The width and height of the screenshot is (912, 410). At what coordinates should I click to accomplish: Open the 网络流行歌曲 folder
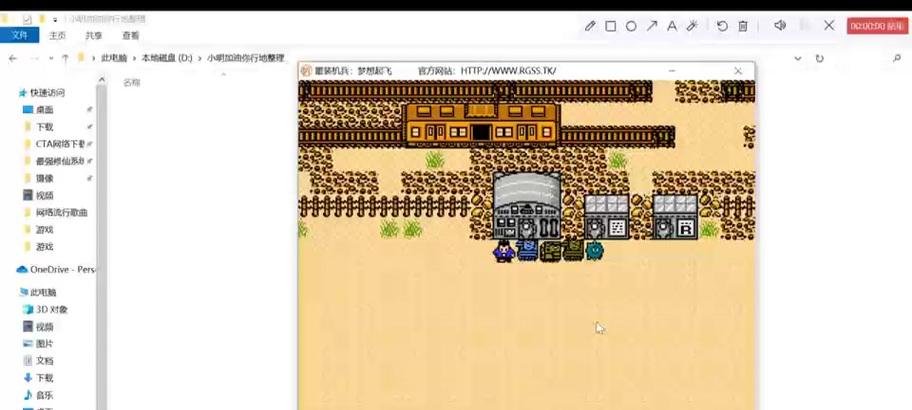pos(62,212)
